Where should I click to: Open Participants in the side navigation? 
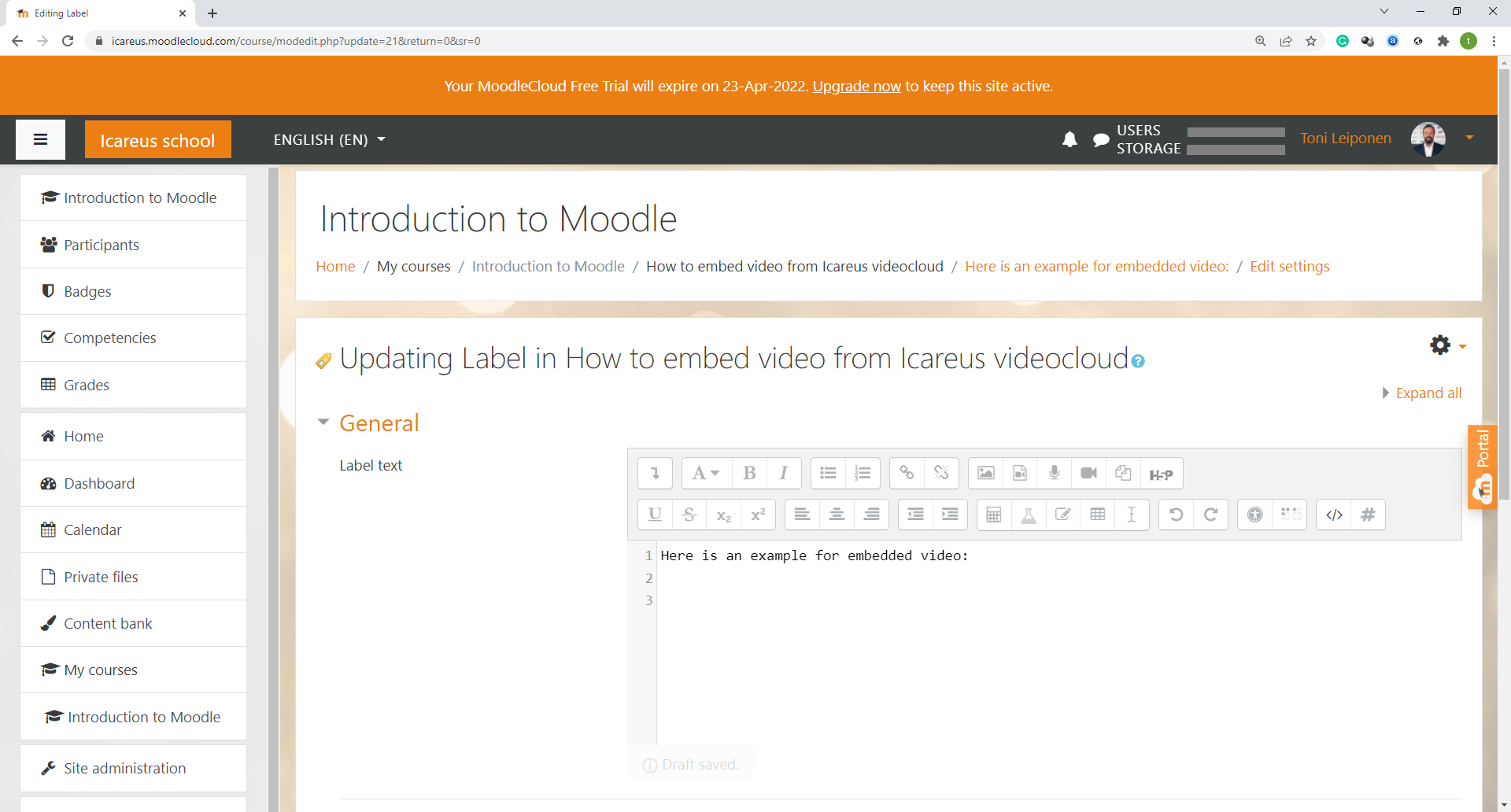[x=102, y=245]
